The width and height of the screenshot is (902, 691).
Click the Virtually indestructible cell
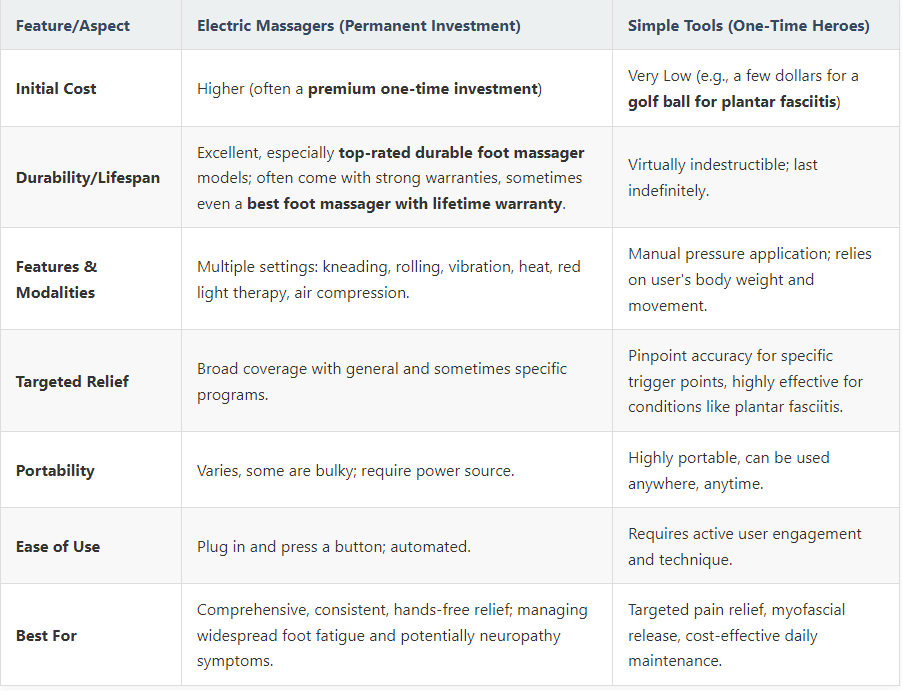[x=723, y=178]
